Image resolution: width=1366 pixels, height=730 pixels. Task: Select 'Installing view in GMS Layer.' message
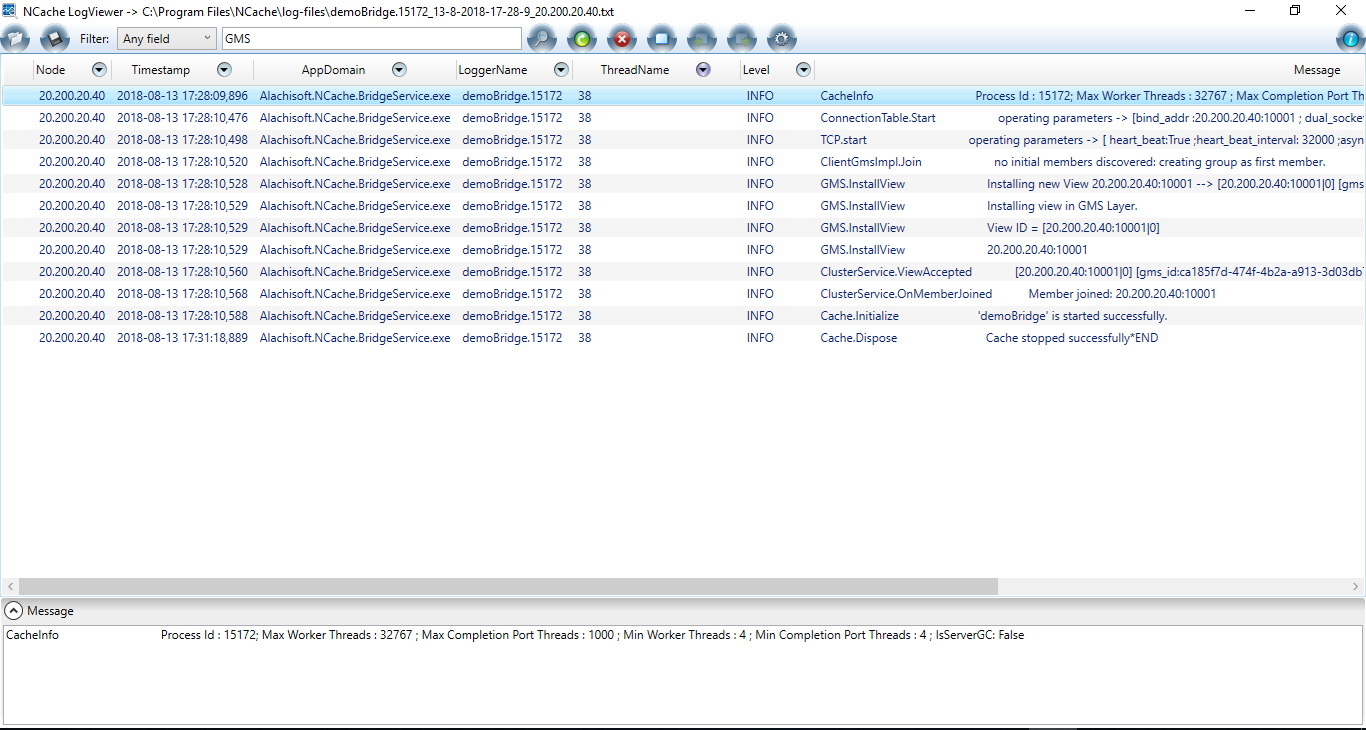pyautogui.click(x=1062, y=206)
